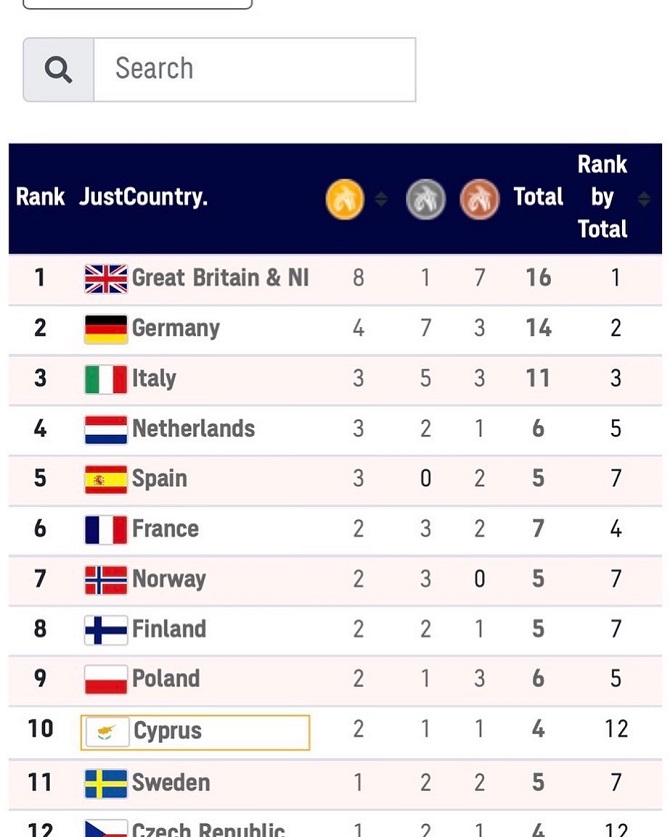Screen dimensions: 670x837
Task: Click the Rank column header
Action: [40, 197]
